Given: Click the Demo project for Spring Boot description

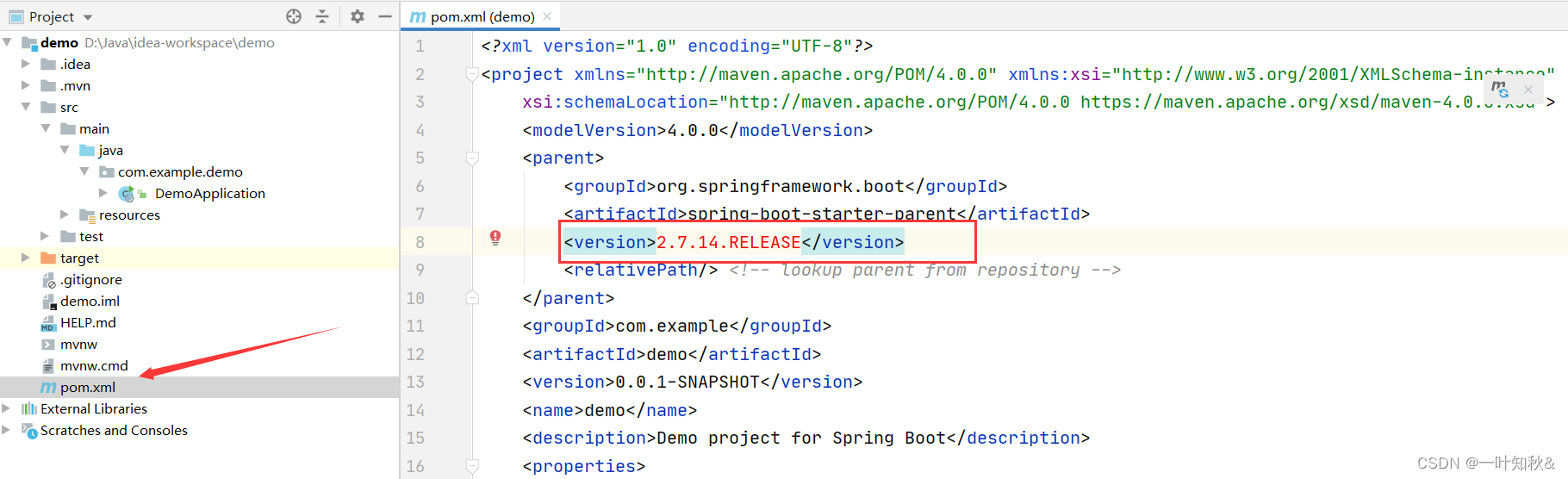Looking at the screenshot, I should pos(801,438).
